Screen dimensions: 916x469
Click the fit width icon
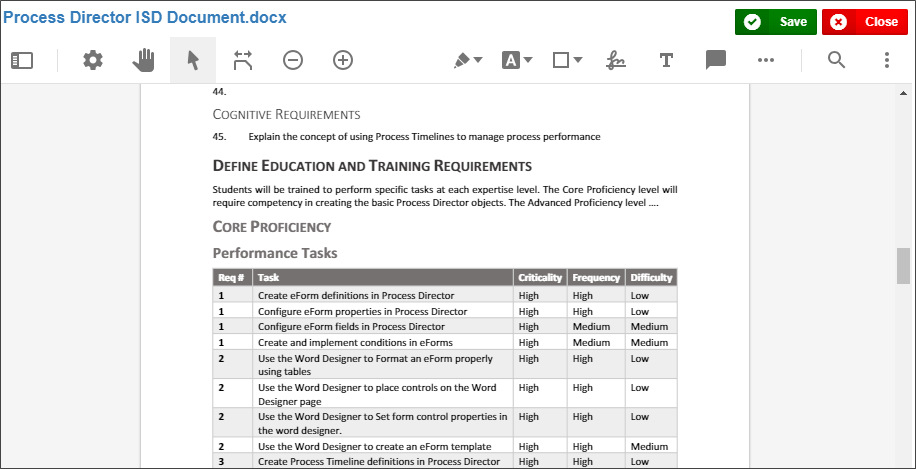point(243,61)
